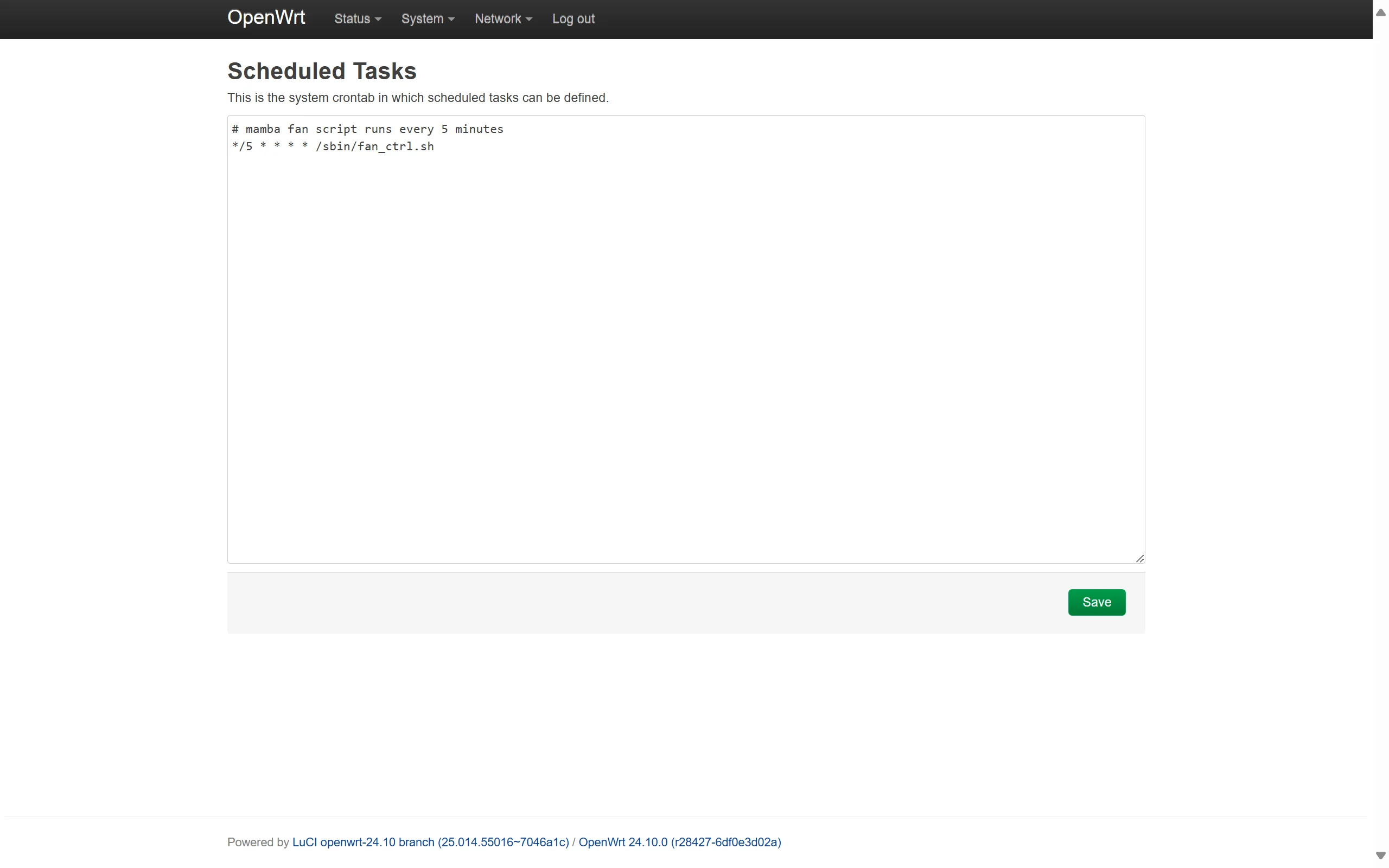Click the scrollbar down arrow
Screen dimensions: 1389x868
pos(1380,856)
